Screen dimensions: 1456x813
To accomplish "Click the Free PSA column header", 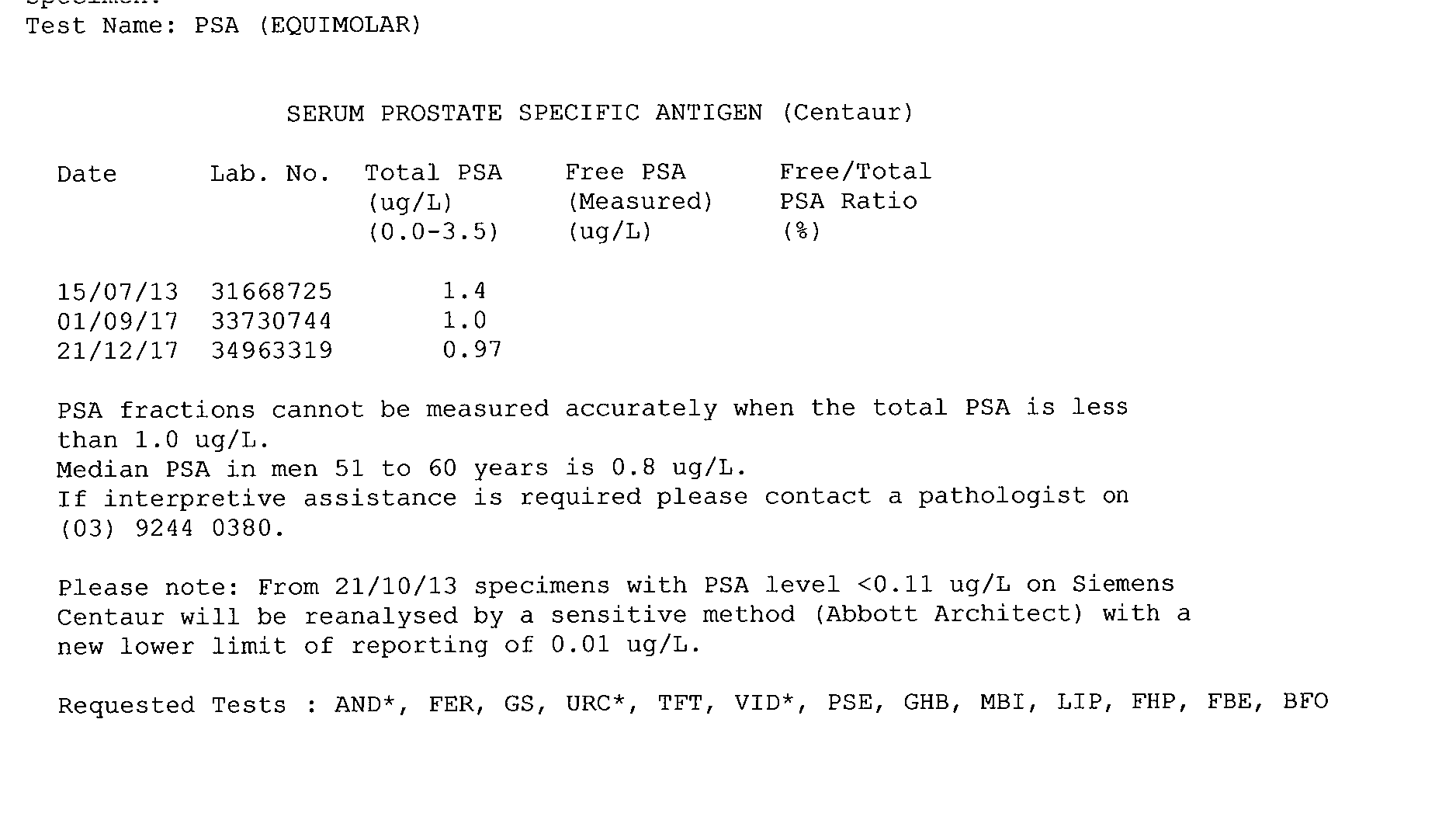I will [x=625, y=172].
